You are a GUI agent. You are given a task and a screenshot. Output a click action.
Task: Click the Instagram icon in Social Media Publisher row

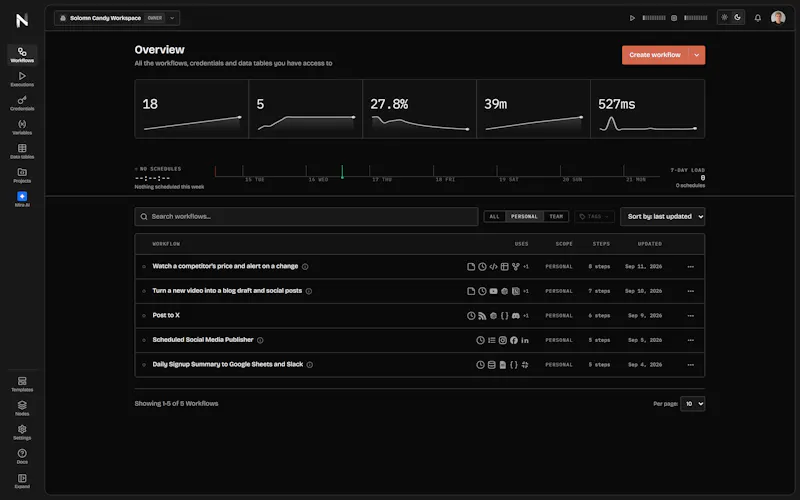(x=503, y=340)
